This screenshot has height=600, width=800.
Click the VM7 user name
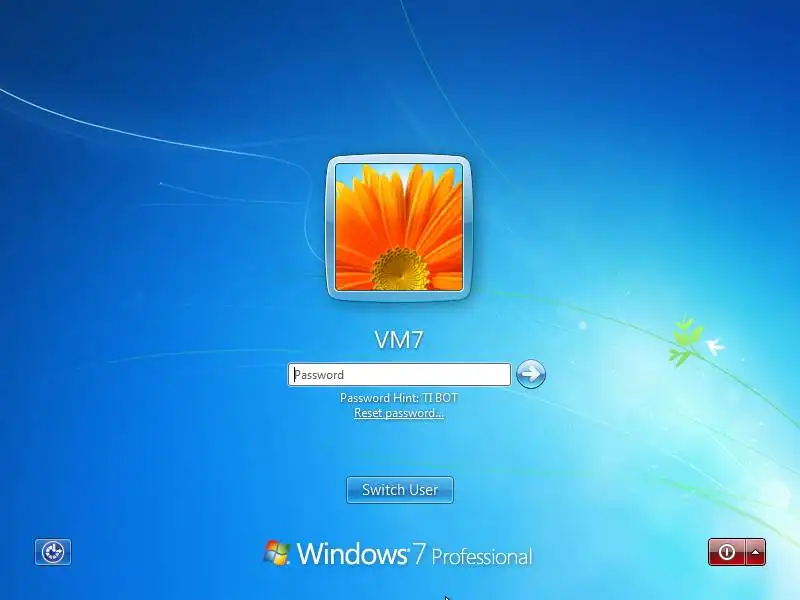(399, 340)
